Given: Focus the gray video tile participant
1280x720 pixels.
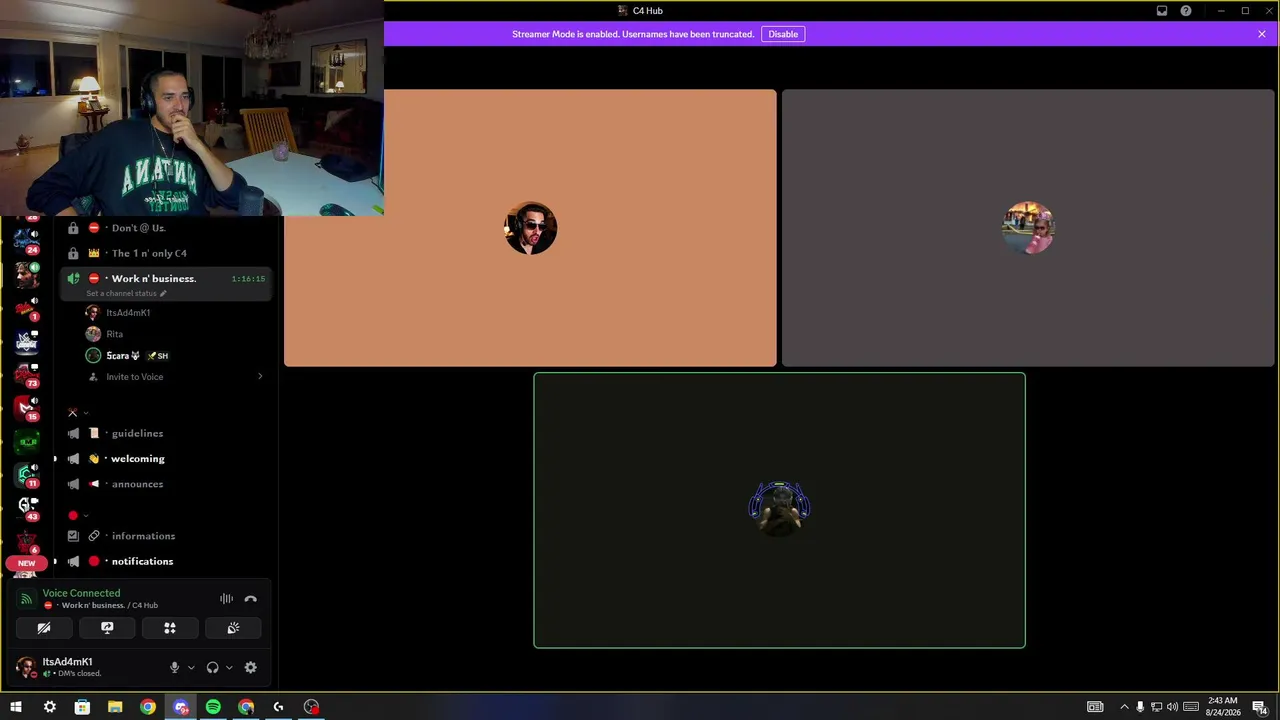Looking at the screenshot, I should (1028, 228).
